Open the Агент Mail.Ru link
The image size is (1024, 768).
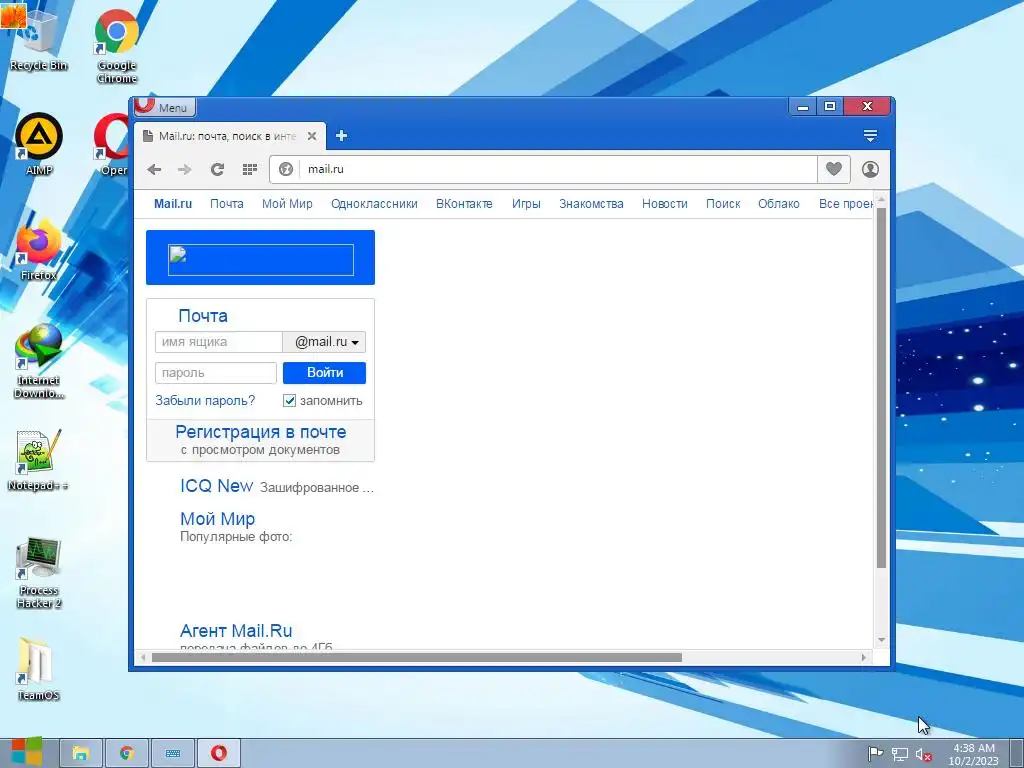(x=236, y=631)
